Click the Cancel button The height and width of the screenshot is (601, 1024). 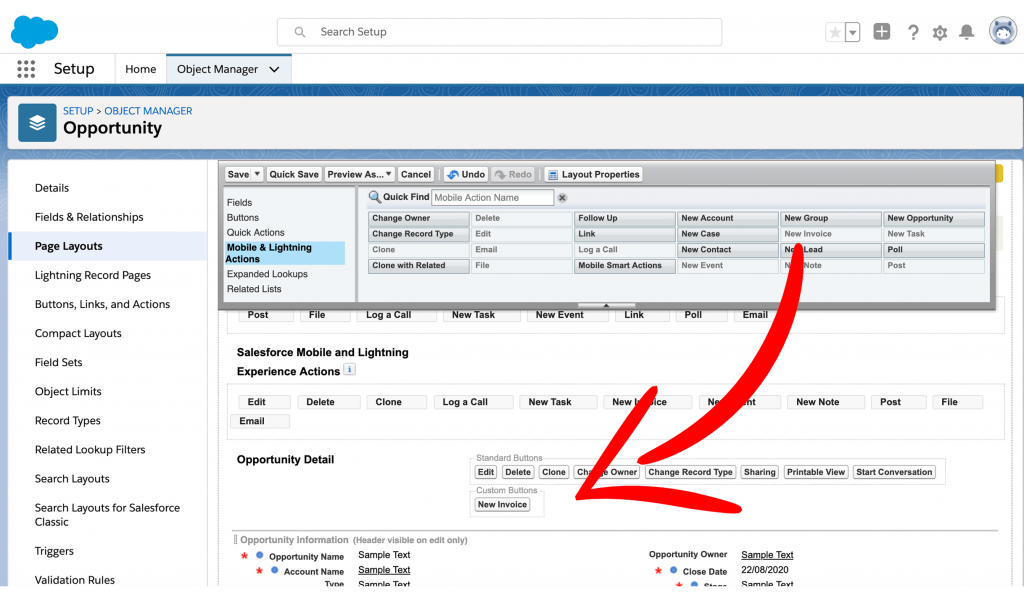tap(416, 174)
